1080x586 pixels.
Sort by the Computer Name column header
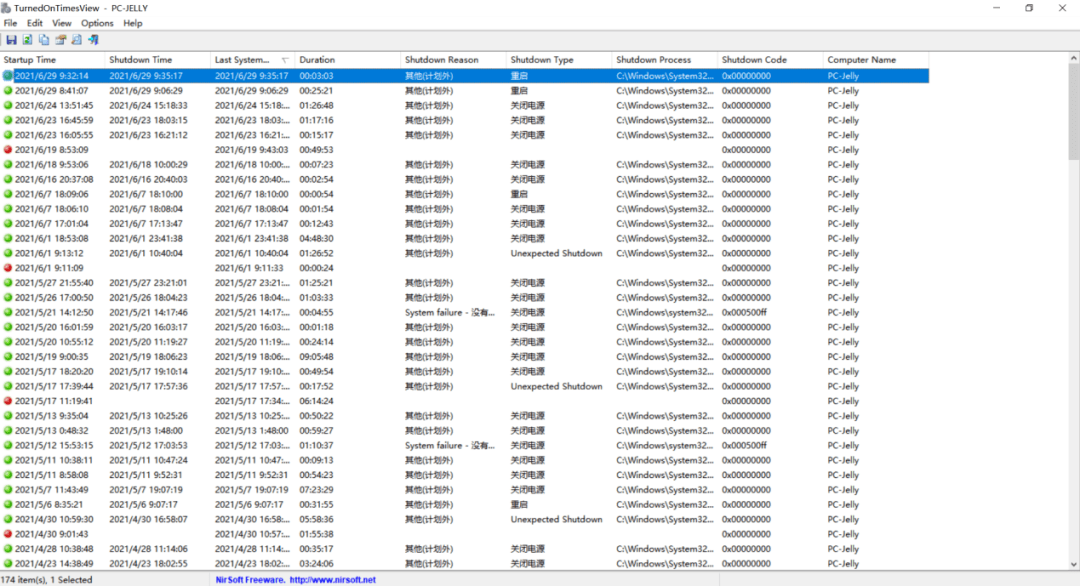[x=861, y=60]
